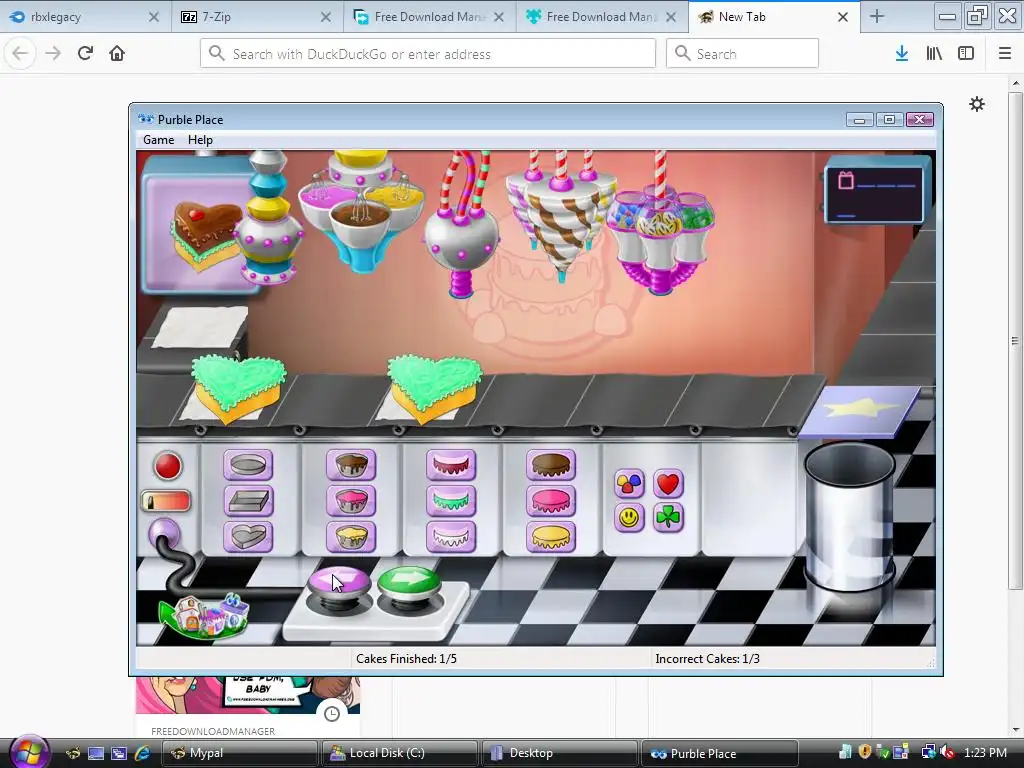Screen dimensions: 1024x768
Task: Pick the green icing drip button
Action: coord(451,501)
